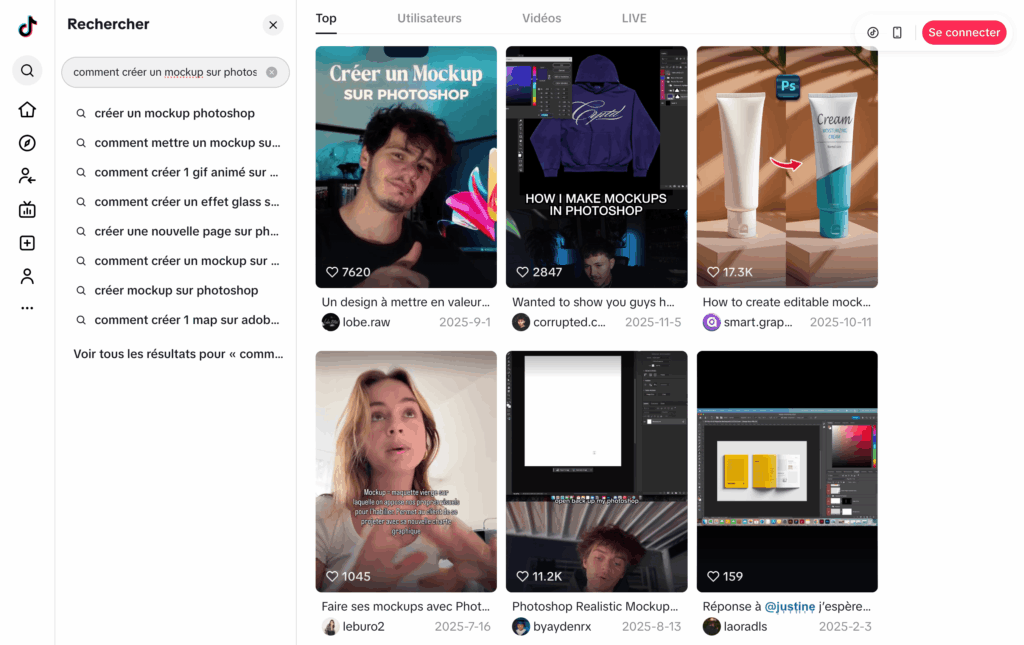This screenshot has height=645, width=1024.
Task: Click the TikTok coin icon near Se connecter
Action: coord(873,32)
